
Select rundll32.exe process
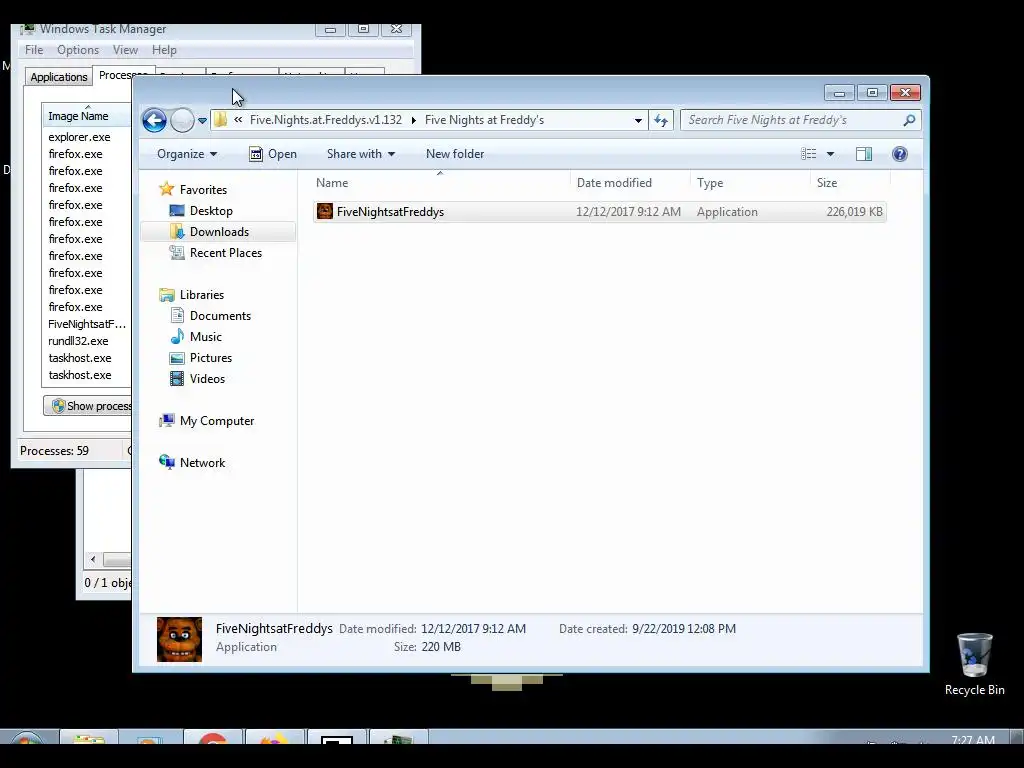(x=78, y=341)
